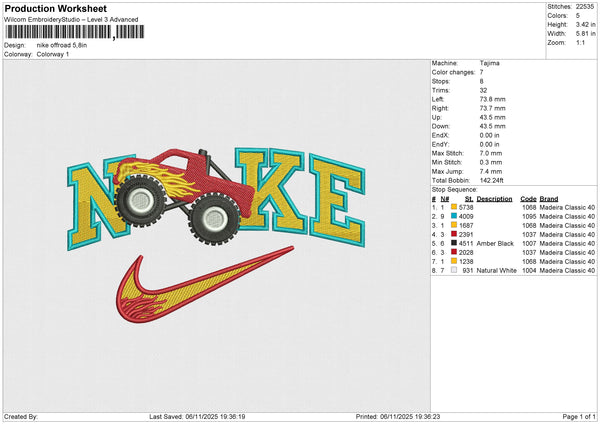The image size is (600, 424).
Task: Click the letter N in the design
Action: coord(95,207)
